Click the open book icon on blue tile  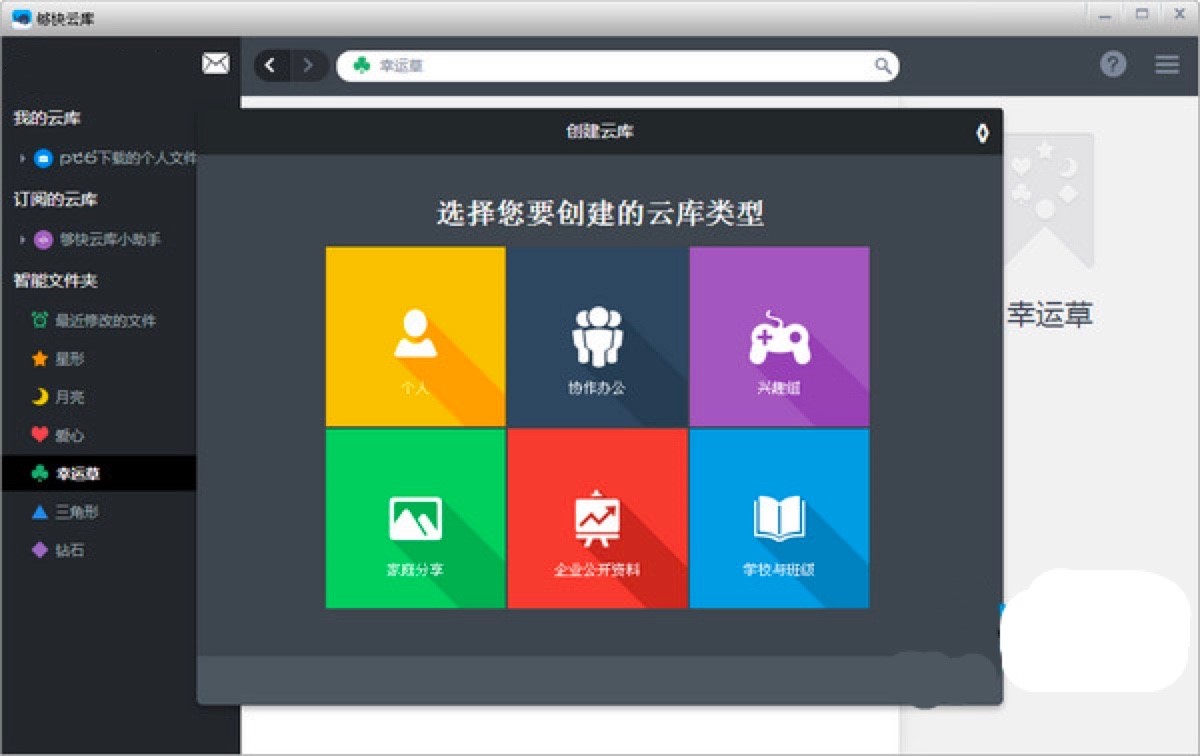[779, 518]
